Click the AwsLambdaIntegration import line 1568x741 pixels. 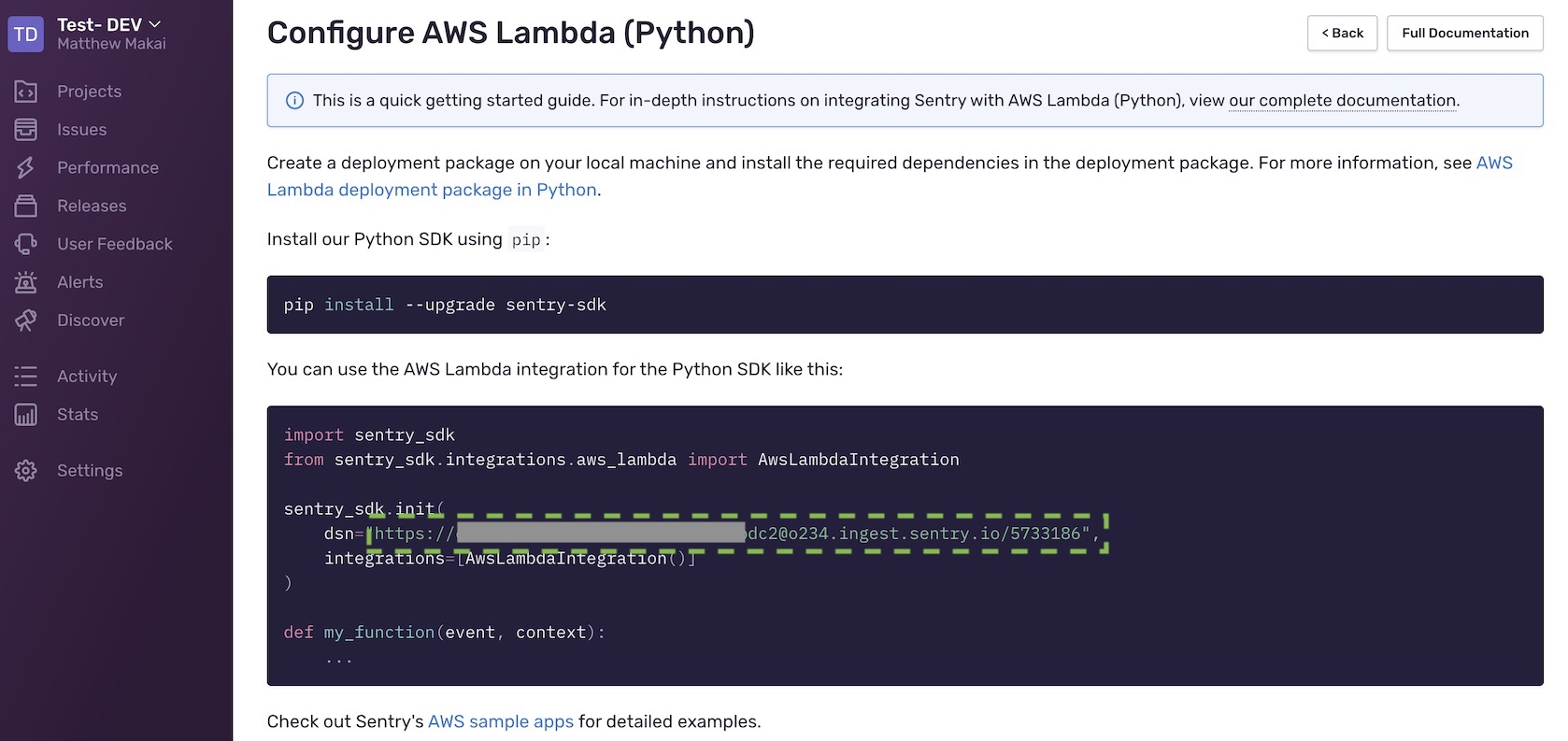click(x=621, y=460)
